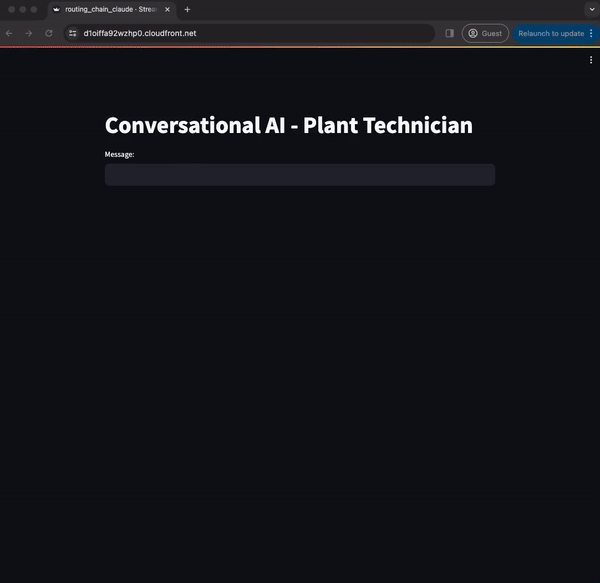The width and height of the screenshot is (600, 583).
Task: Click the address bar URL
Action: 140,34
